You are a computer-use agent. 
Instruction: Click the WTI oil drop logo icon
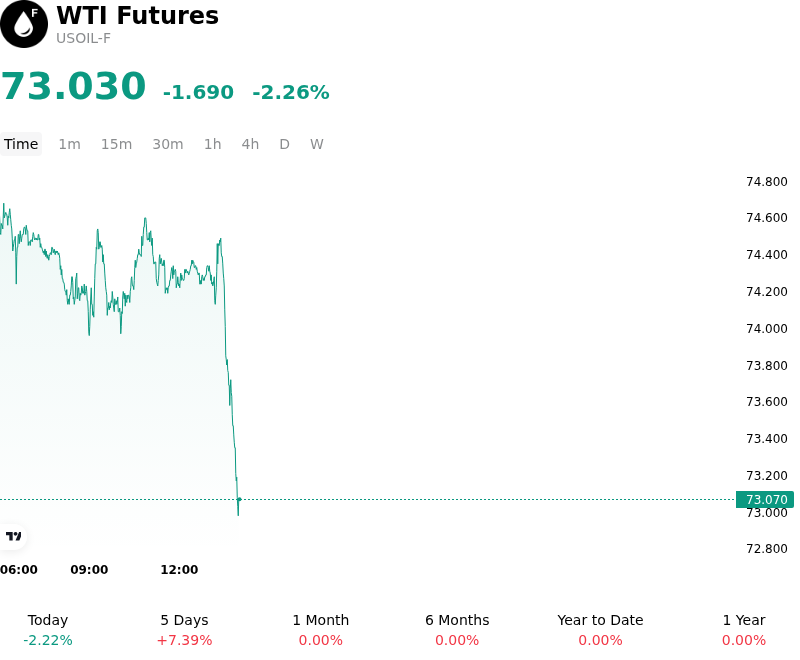24,24
